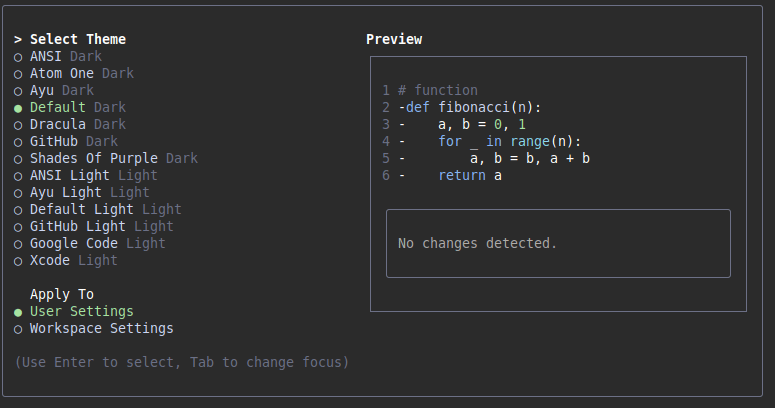Focus the Select Theme section heading
Image resolution: width=775 pixels, height=408 pixels.
pyautogui.click(x=77, y=40)
